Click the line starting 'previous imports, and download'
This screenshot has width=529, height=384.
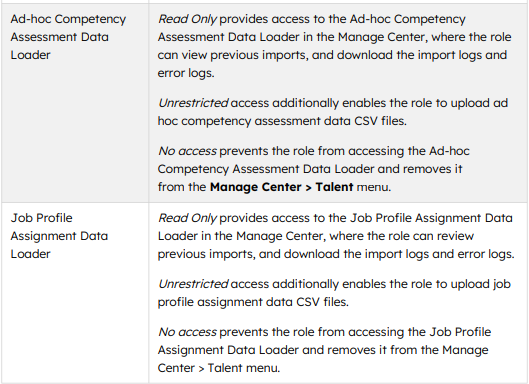[x=336, y=254]
